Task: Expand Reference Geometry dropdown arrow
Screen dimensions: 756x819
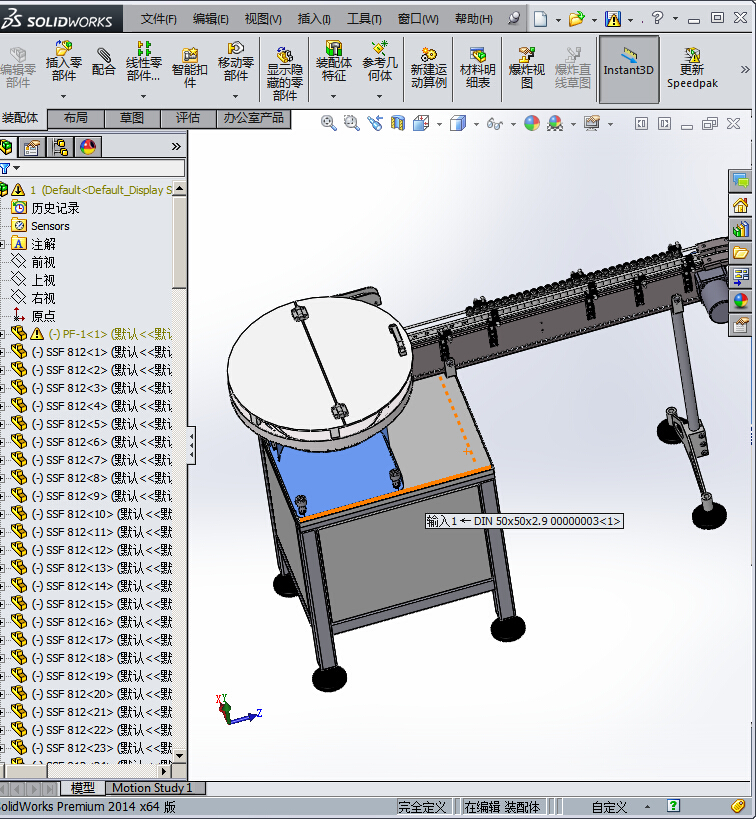Action: point(380,96)
